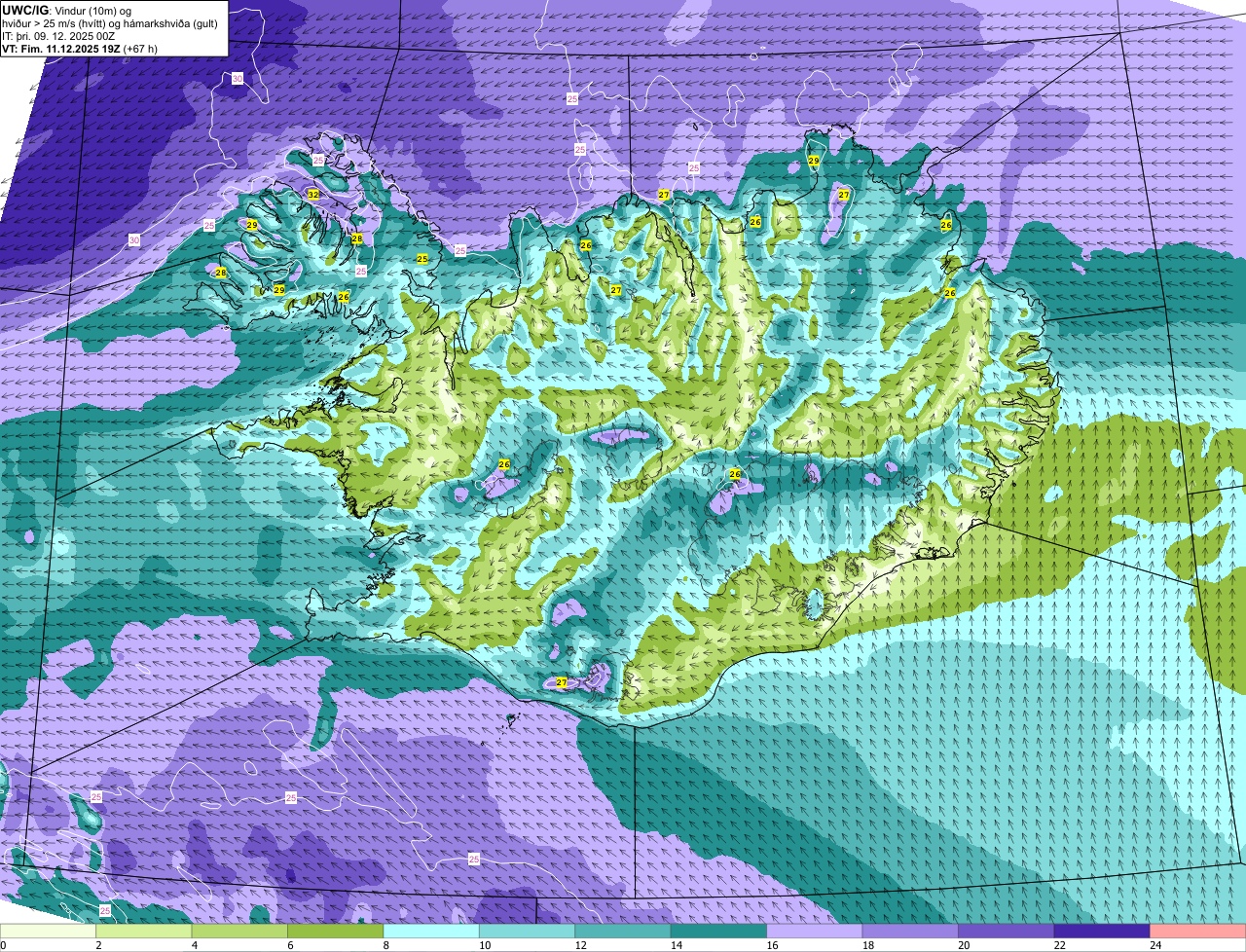This screenshot has height=952, width=1246.
Task: Click the legend tick label 8
Action: pos(385,945)
